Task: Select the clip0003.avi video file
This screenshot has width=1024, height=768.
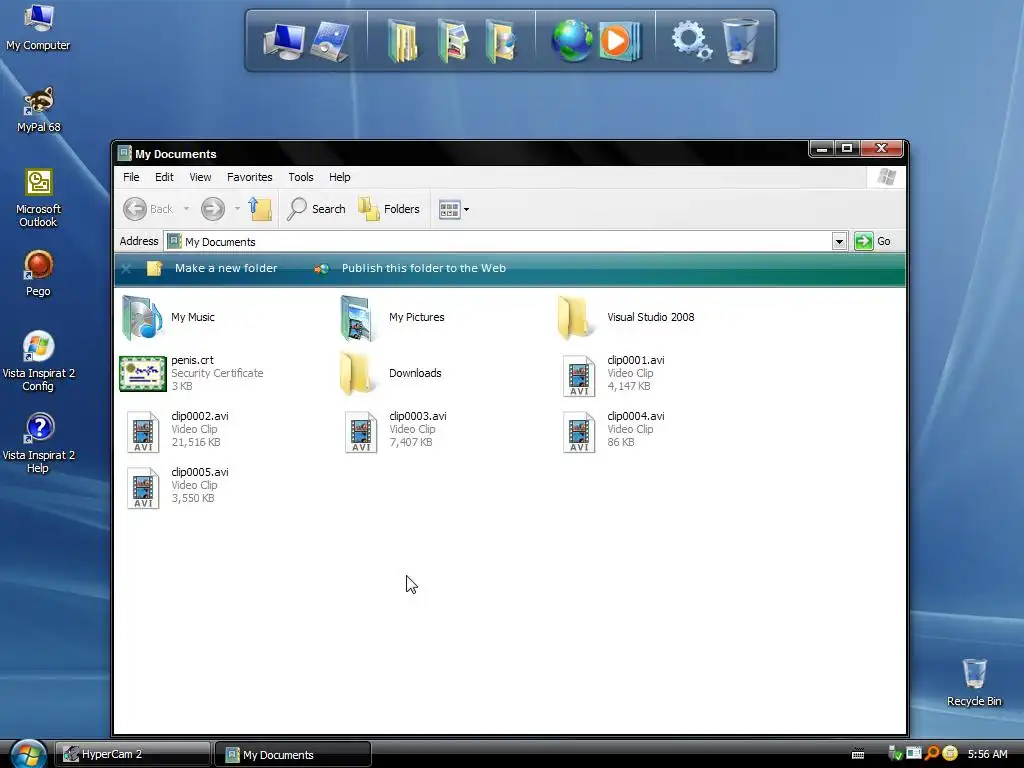Action: [396, 430]
